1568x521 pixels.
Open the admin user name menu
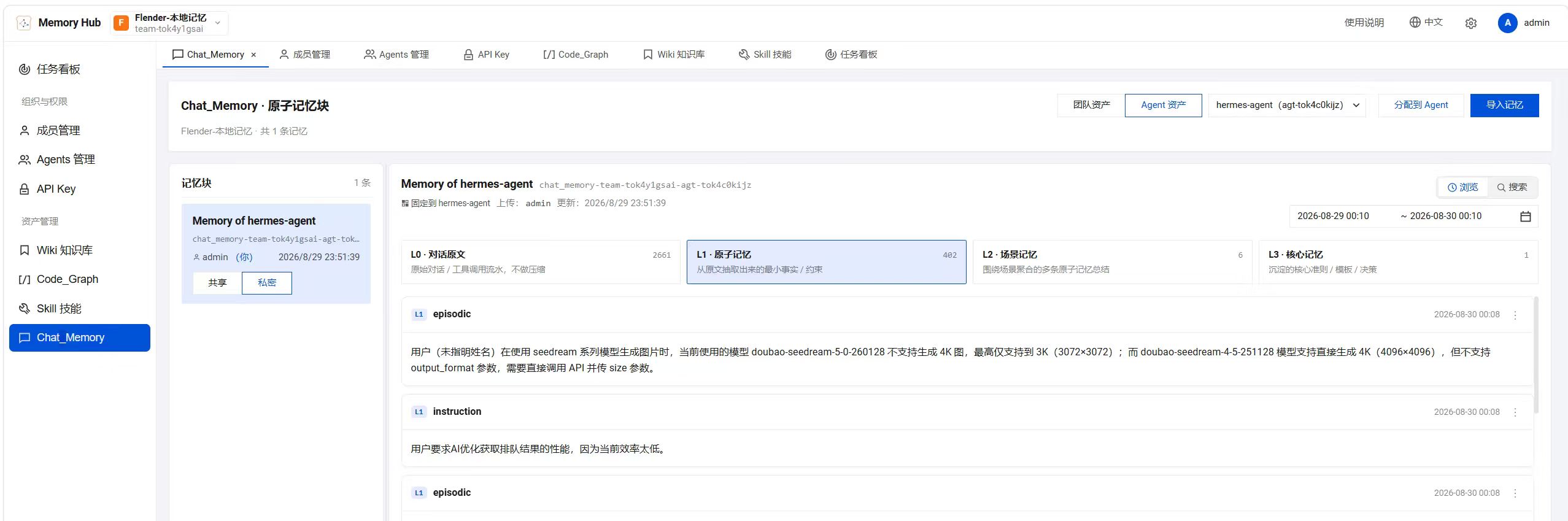(x=1536, y=23)
